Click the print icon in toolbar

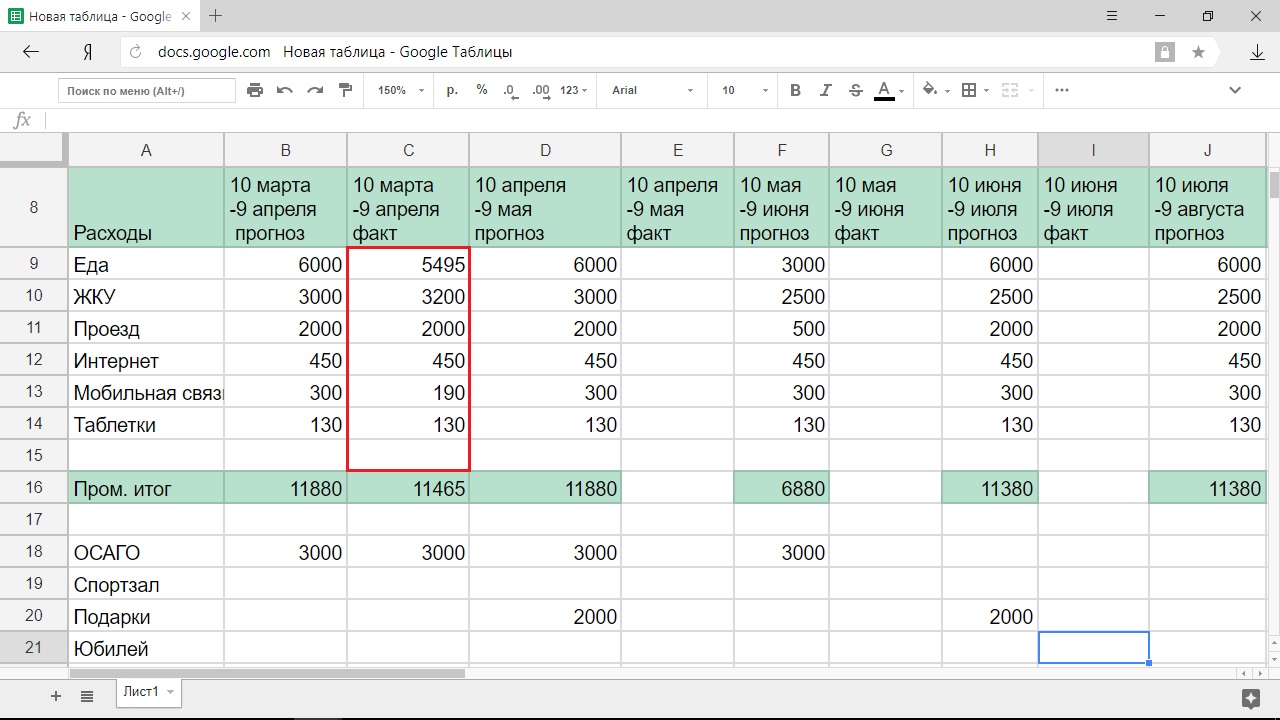point(255,90)
